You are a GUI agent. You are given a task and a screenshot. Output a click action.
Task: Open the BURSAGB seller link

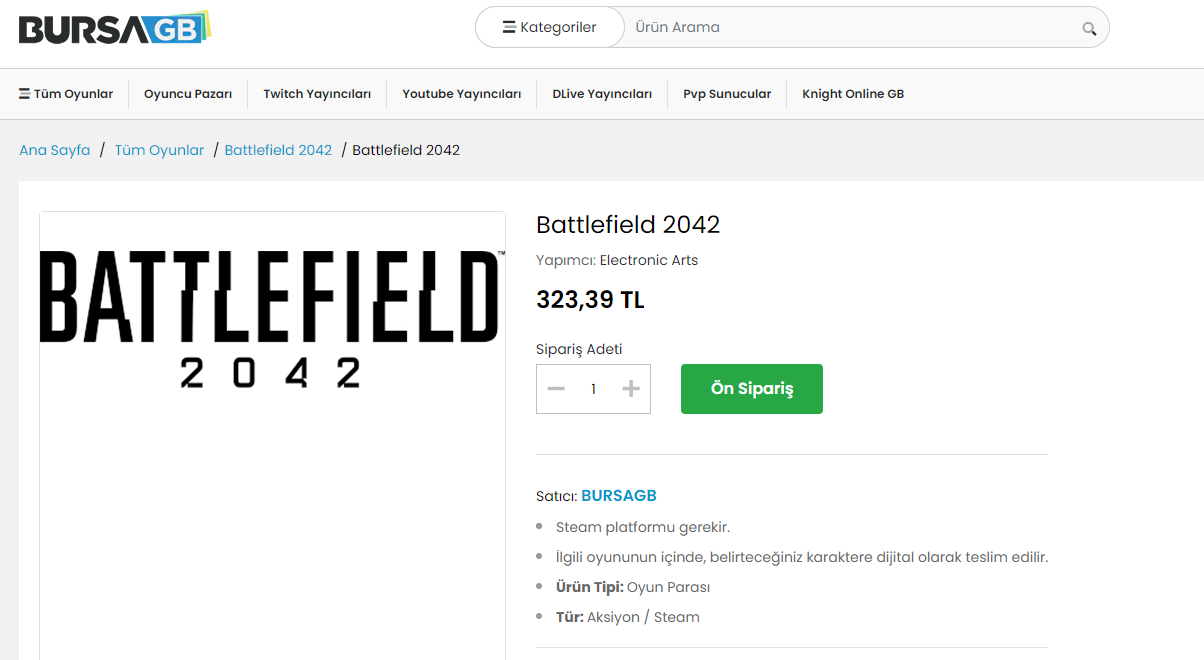point(619,496)
